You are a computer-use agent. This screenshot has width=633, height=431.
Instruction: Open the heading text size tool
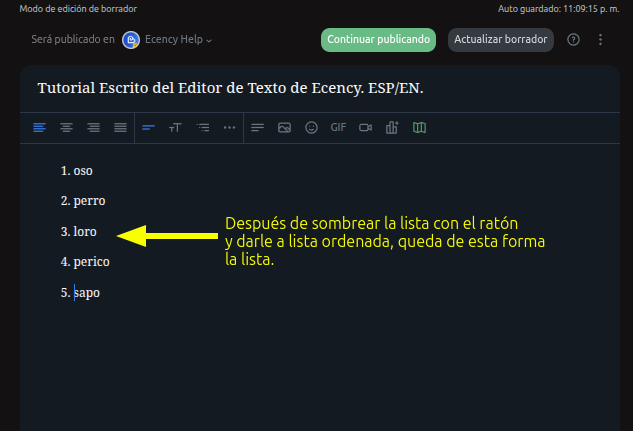(175, 128)
